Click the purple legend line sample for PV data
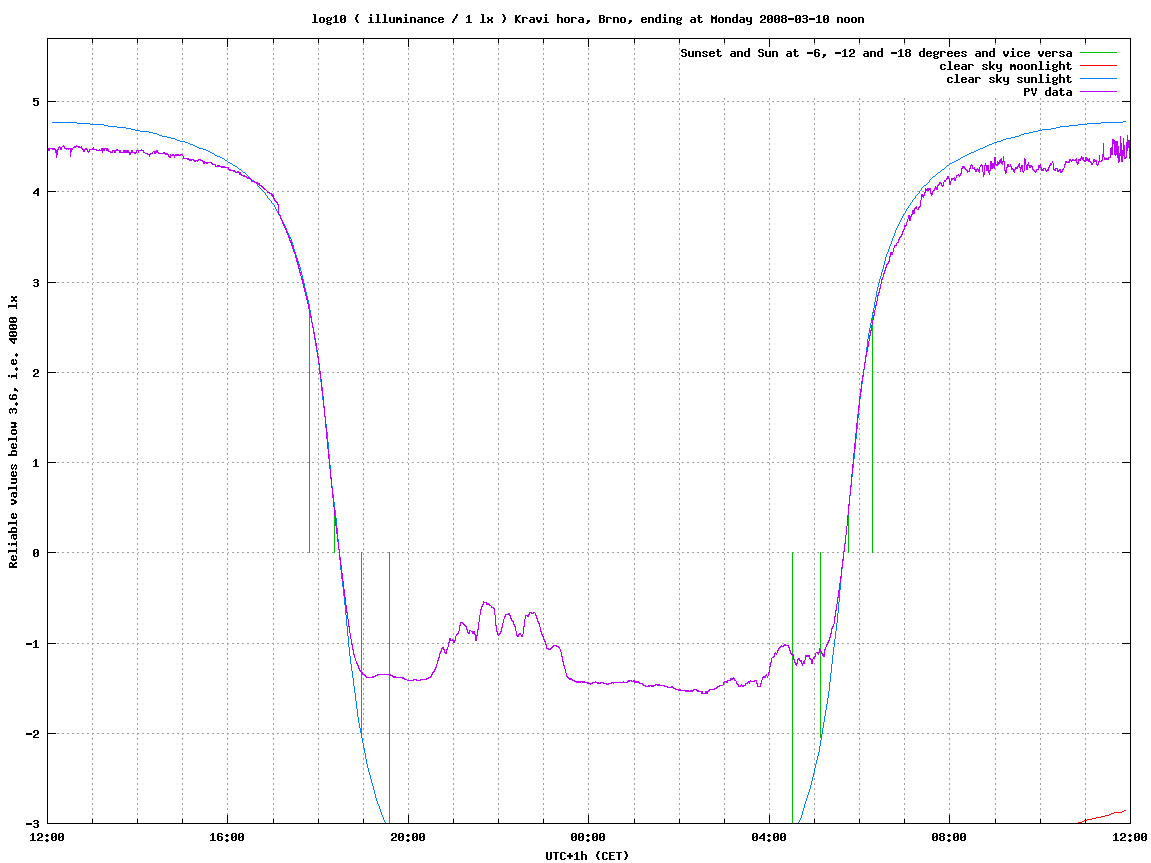This screenshot has width=1151, height=863. tap(1098, 92)
